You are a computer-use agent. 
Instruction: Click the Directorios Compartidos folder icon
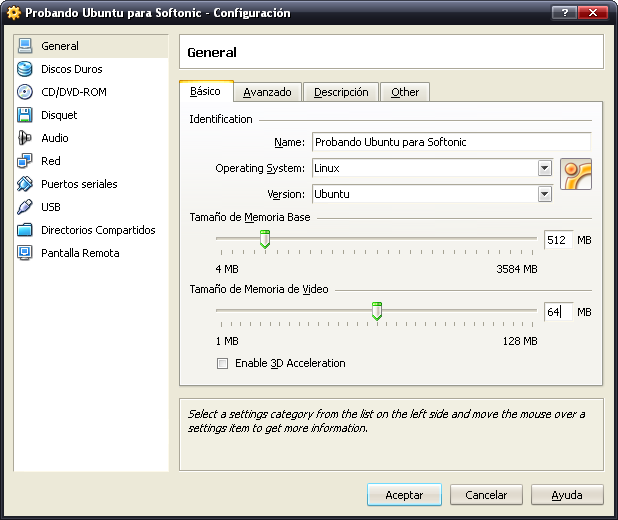pos(25,230)
